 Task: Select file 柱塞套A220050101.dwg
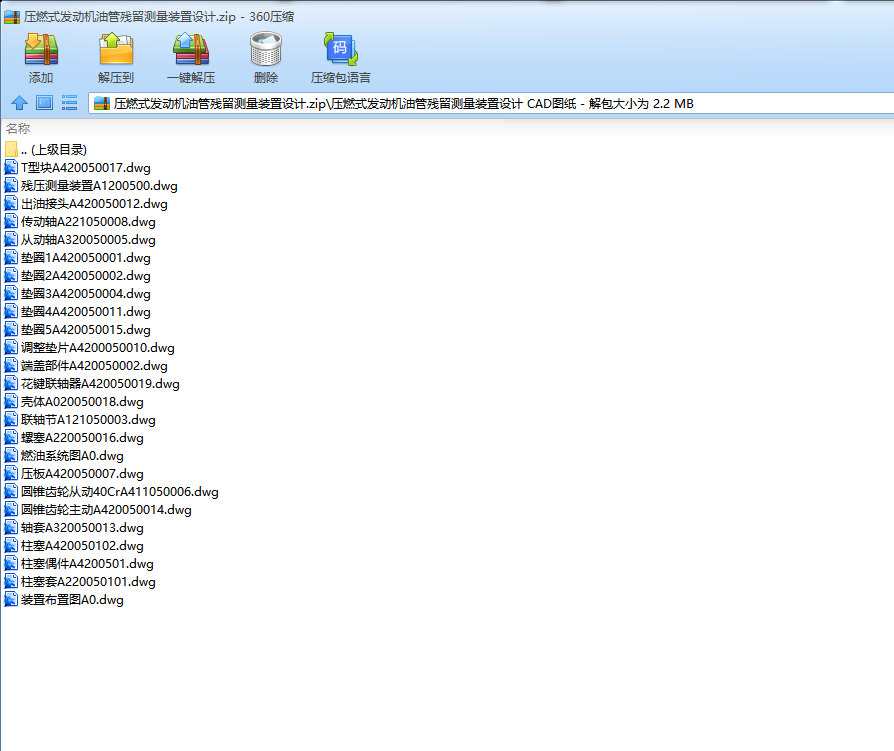click(x=80, y=582)
